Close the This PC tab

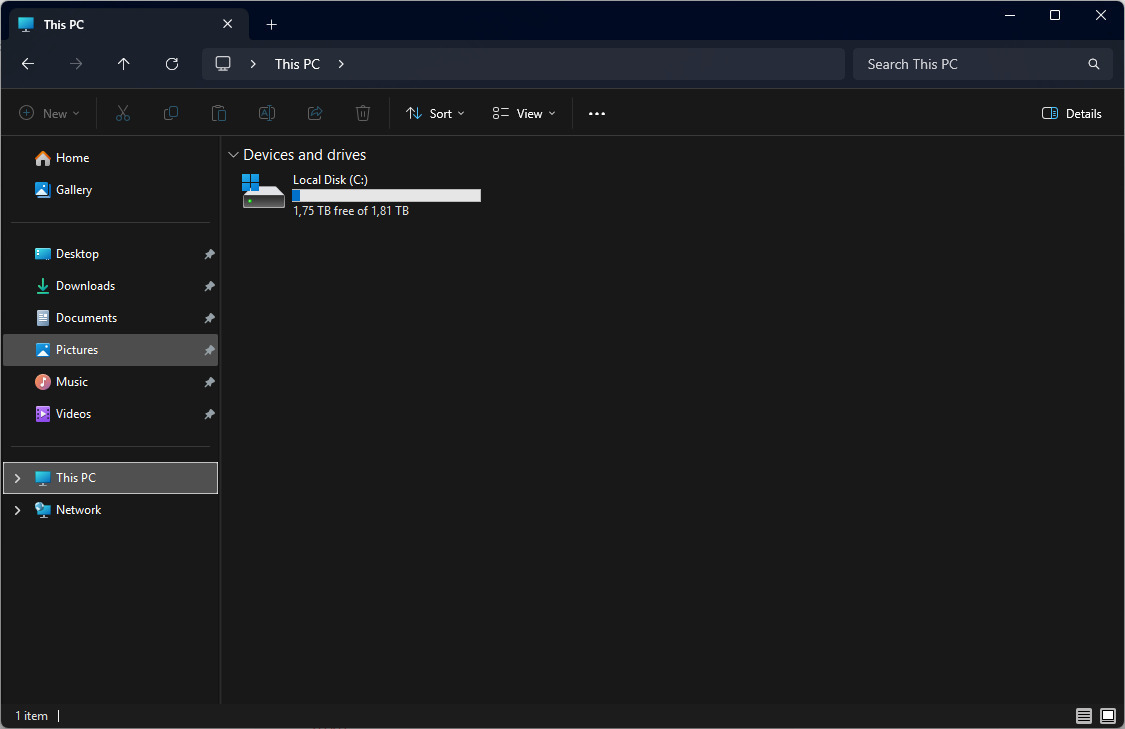coord(227,24)
